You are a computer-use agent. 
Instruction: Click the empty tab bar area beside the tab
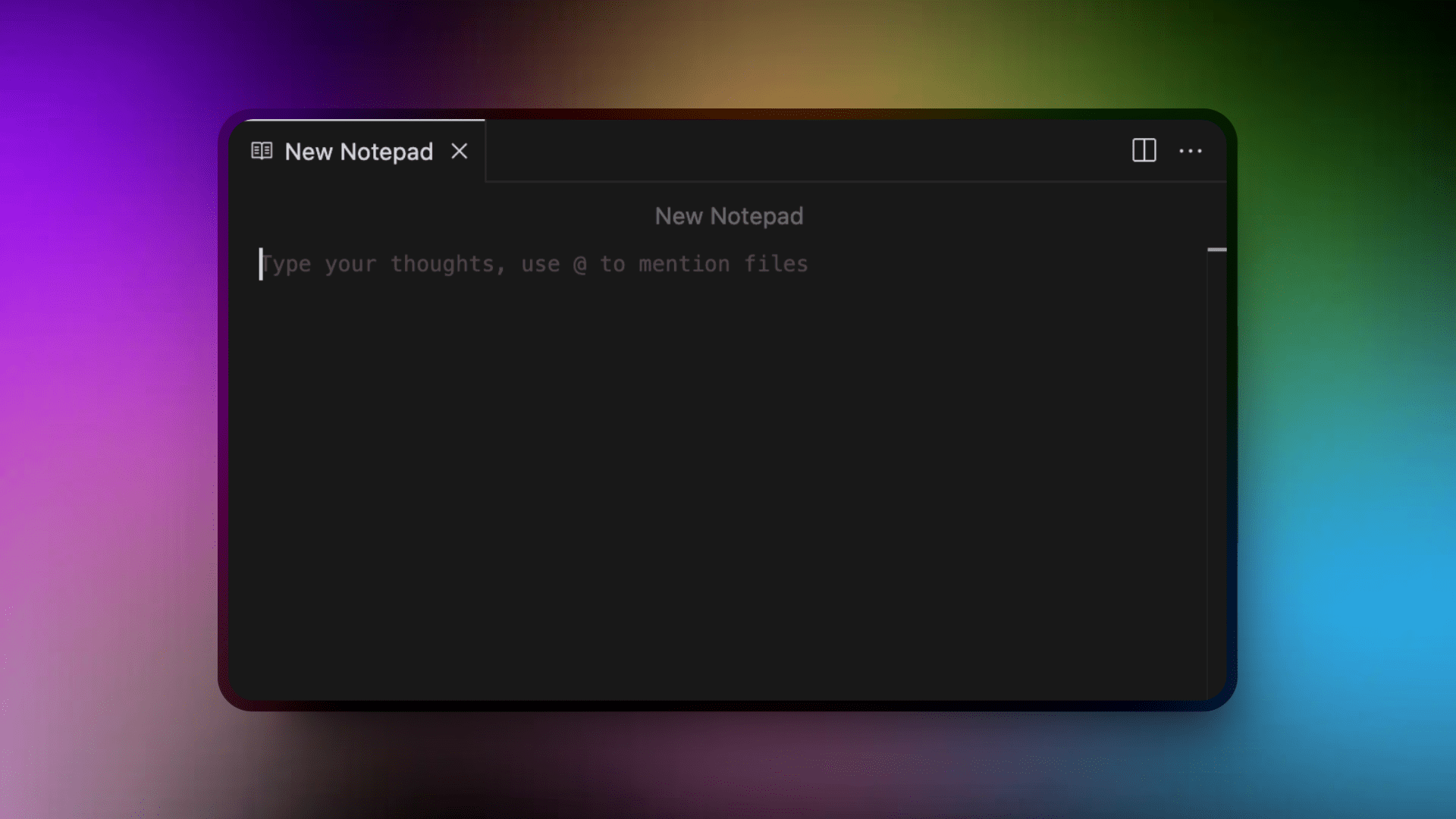[x=804, y=150]
